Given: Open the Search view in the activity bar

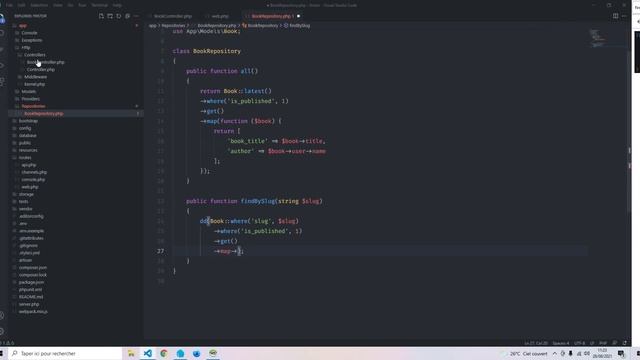Looking at the screenshot, I should 2,33.
